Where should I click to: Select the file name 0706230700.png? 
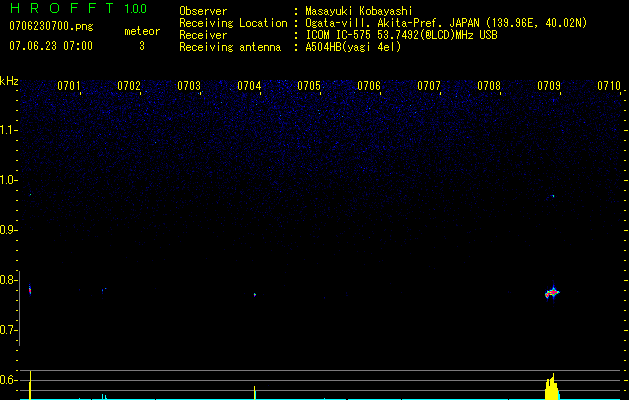(x=51, y=26)
